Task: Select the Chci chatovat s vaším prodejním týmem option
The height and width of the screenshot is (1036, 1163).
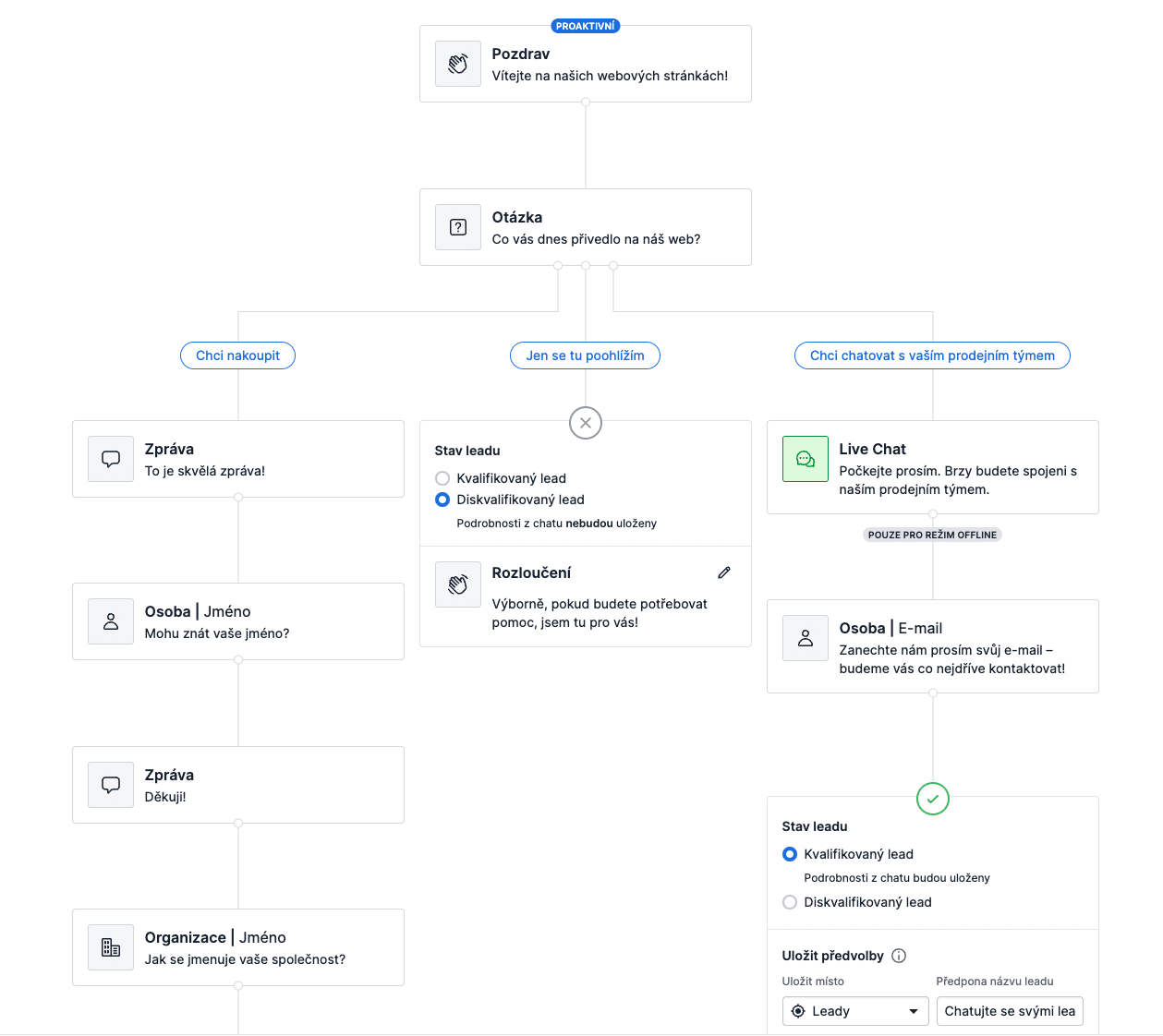Action: [932, 355]
